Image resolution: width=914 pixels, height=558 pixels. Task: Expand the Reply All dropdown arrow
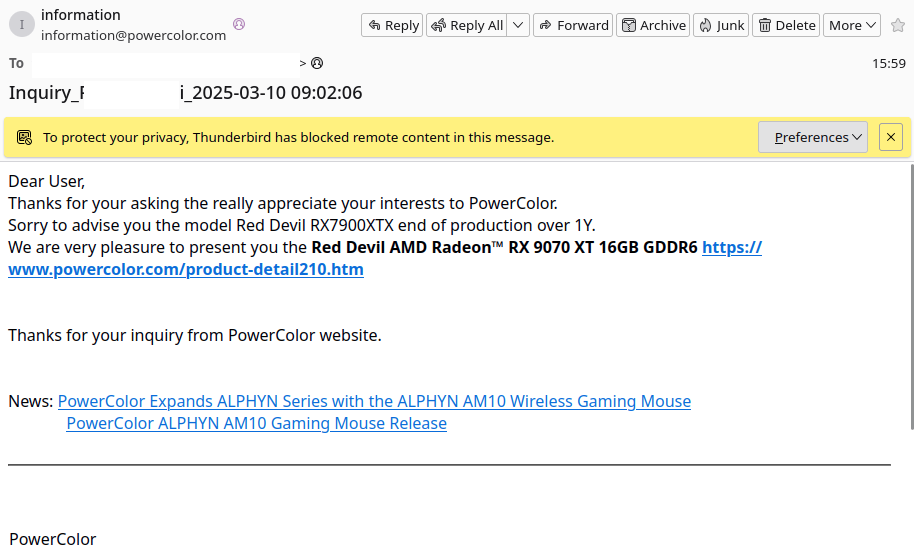pyautogui.click(x=518, y=25)
